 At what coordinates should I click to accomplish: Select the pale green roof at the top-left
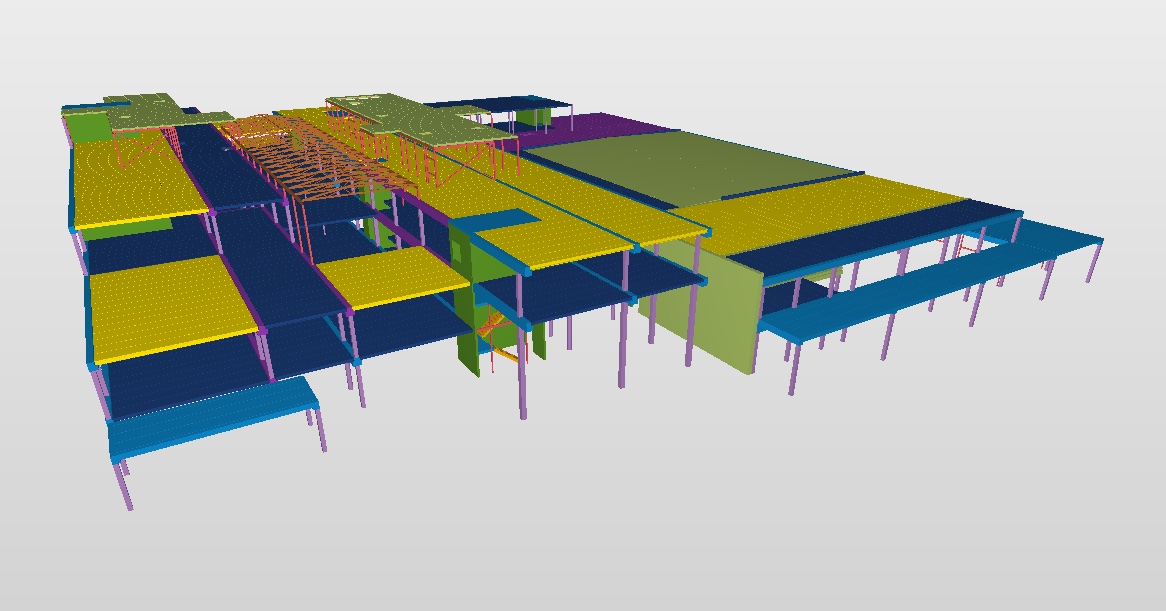(145, 112)
